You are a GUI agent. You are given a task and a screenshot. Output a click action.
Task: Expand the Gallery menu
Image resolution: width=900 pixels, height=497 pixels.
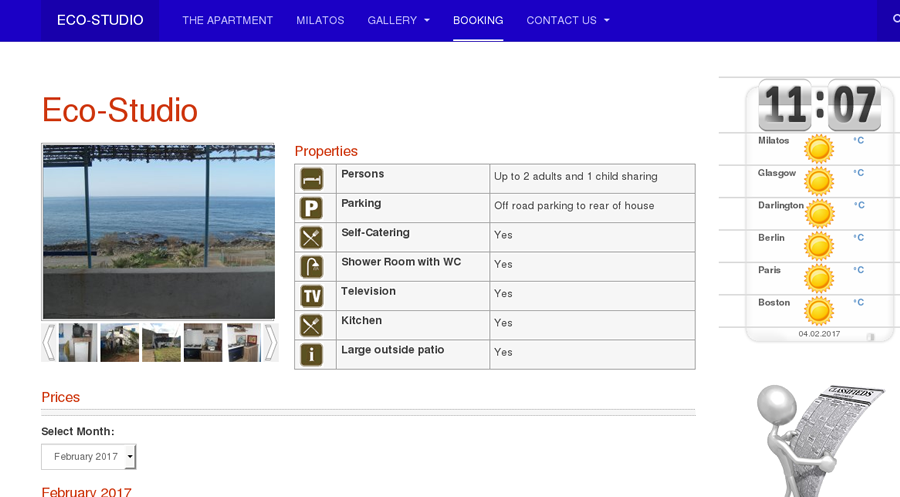398,20
